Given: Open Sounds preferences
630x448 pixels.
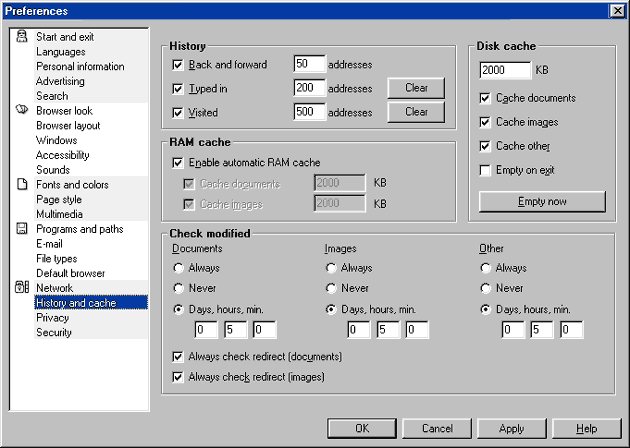Looking at the screenshot, I should [x=53, y=170].
